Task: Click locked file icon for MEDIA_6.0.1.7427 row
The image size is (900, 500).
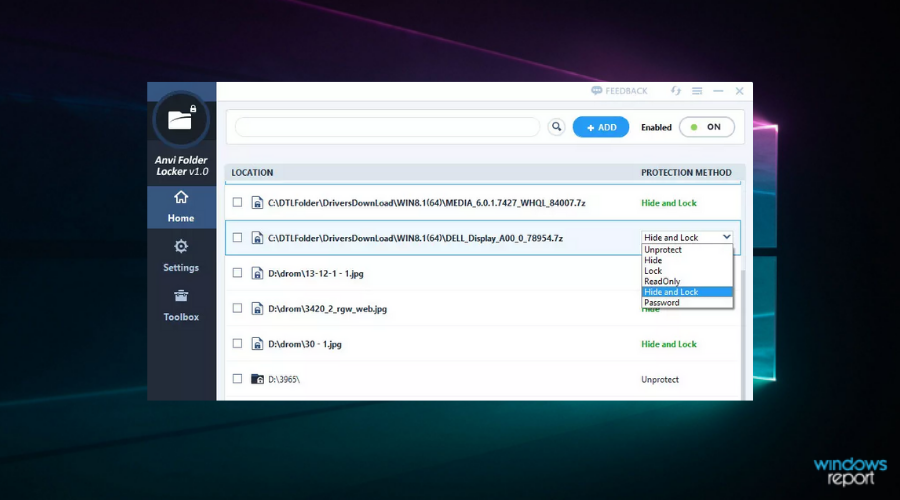Action: click(257, 203)
